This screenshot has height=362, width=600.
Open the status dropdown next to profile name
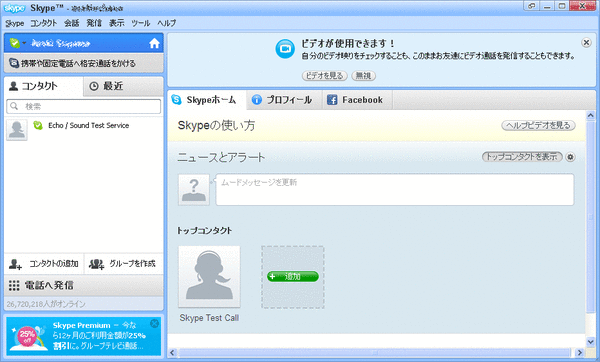coord(24,43)
